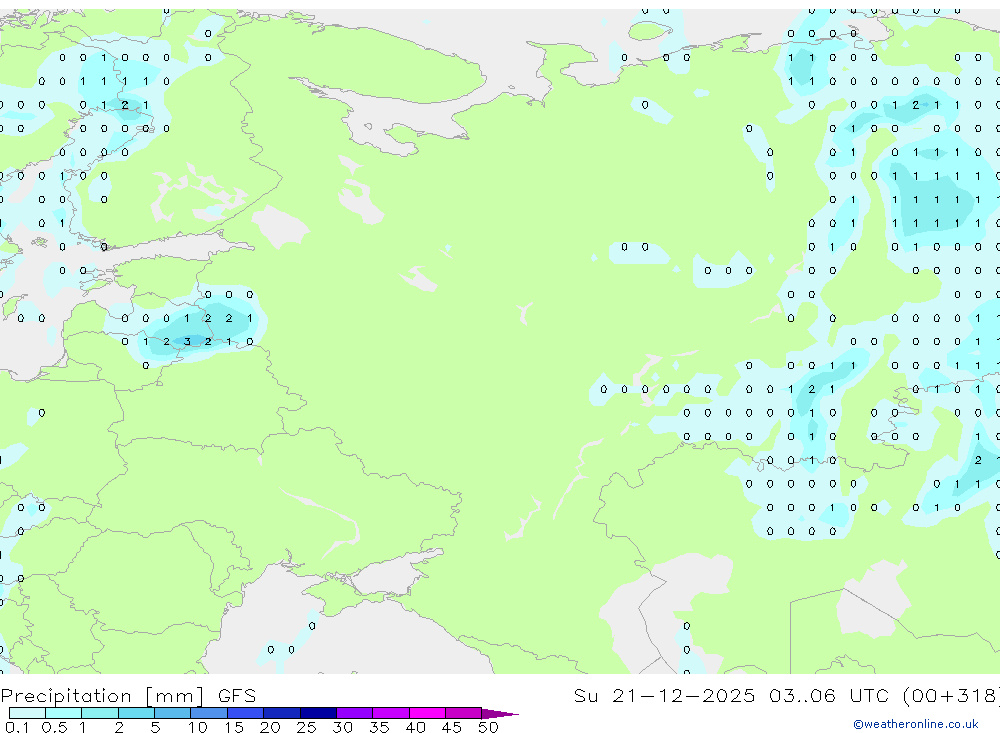Click the 'Su' weekday label
Screen dimensions: 1000x733
pyautogui.click(x=585, y=695)
